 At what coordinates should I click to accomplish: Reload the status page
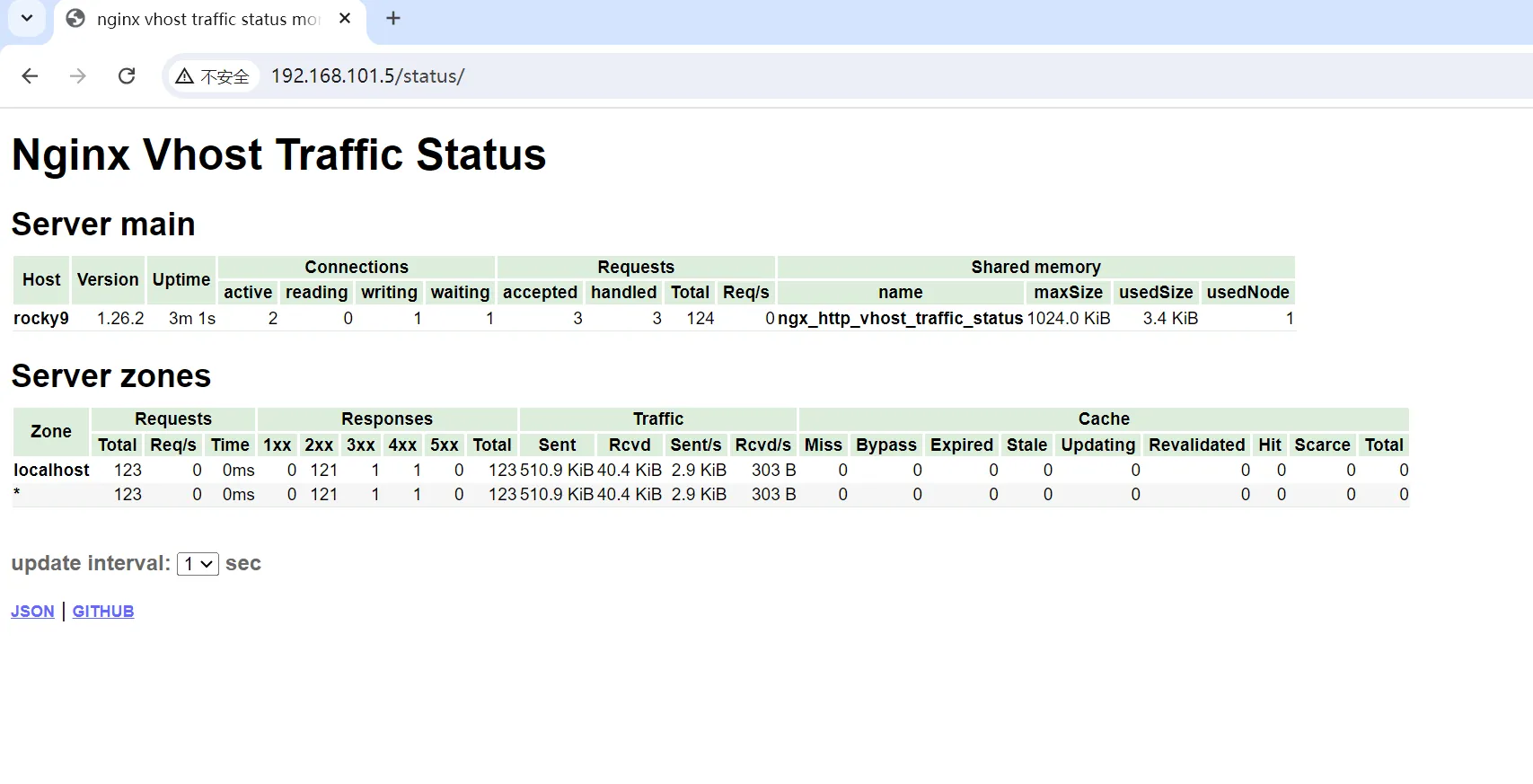point(127,76)
